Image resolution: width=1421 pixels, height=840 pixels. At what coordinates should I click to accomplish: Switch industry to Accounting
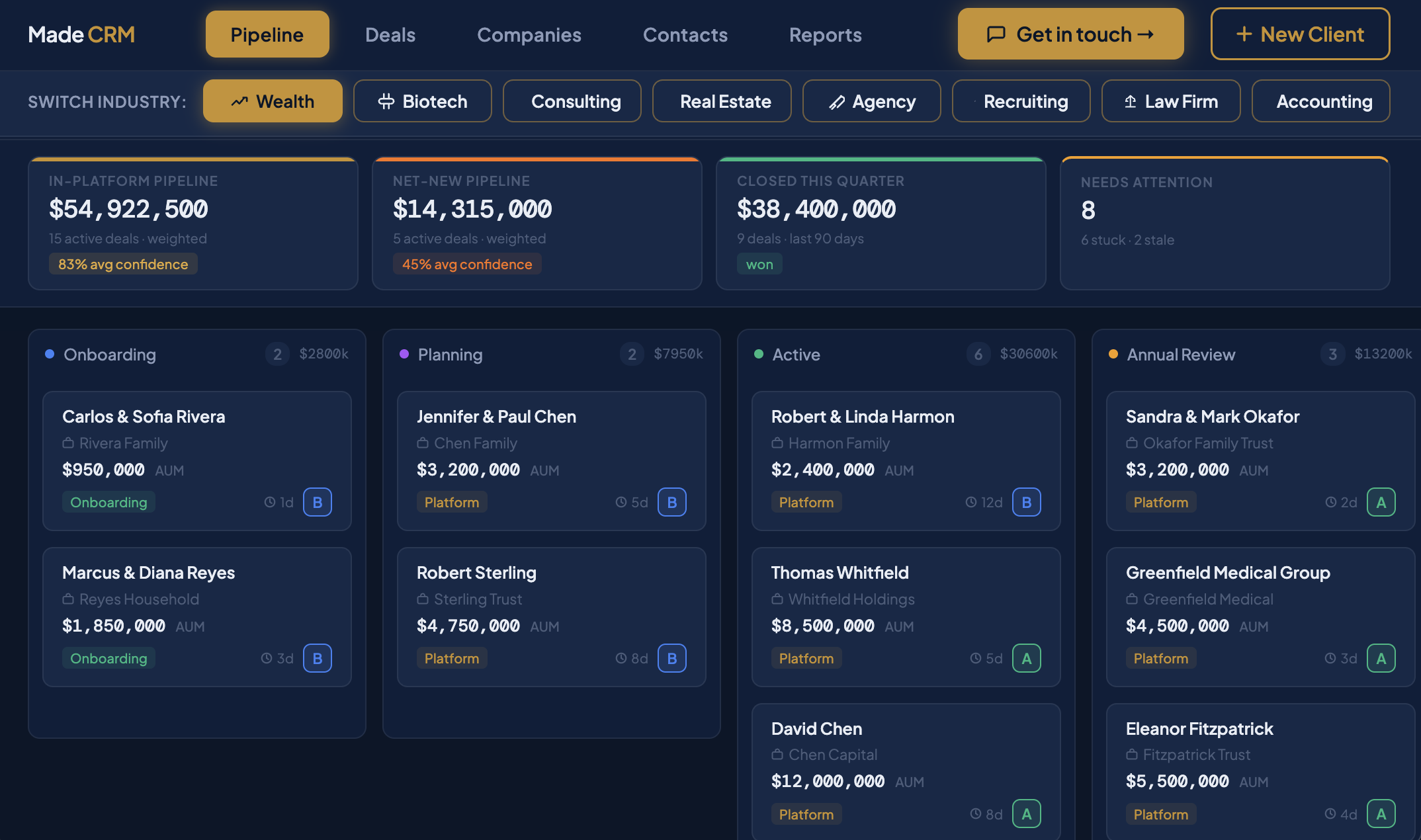click(1321, 101)
